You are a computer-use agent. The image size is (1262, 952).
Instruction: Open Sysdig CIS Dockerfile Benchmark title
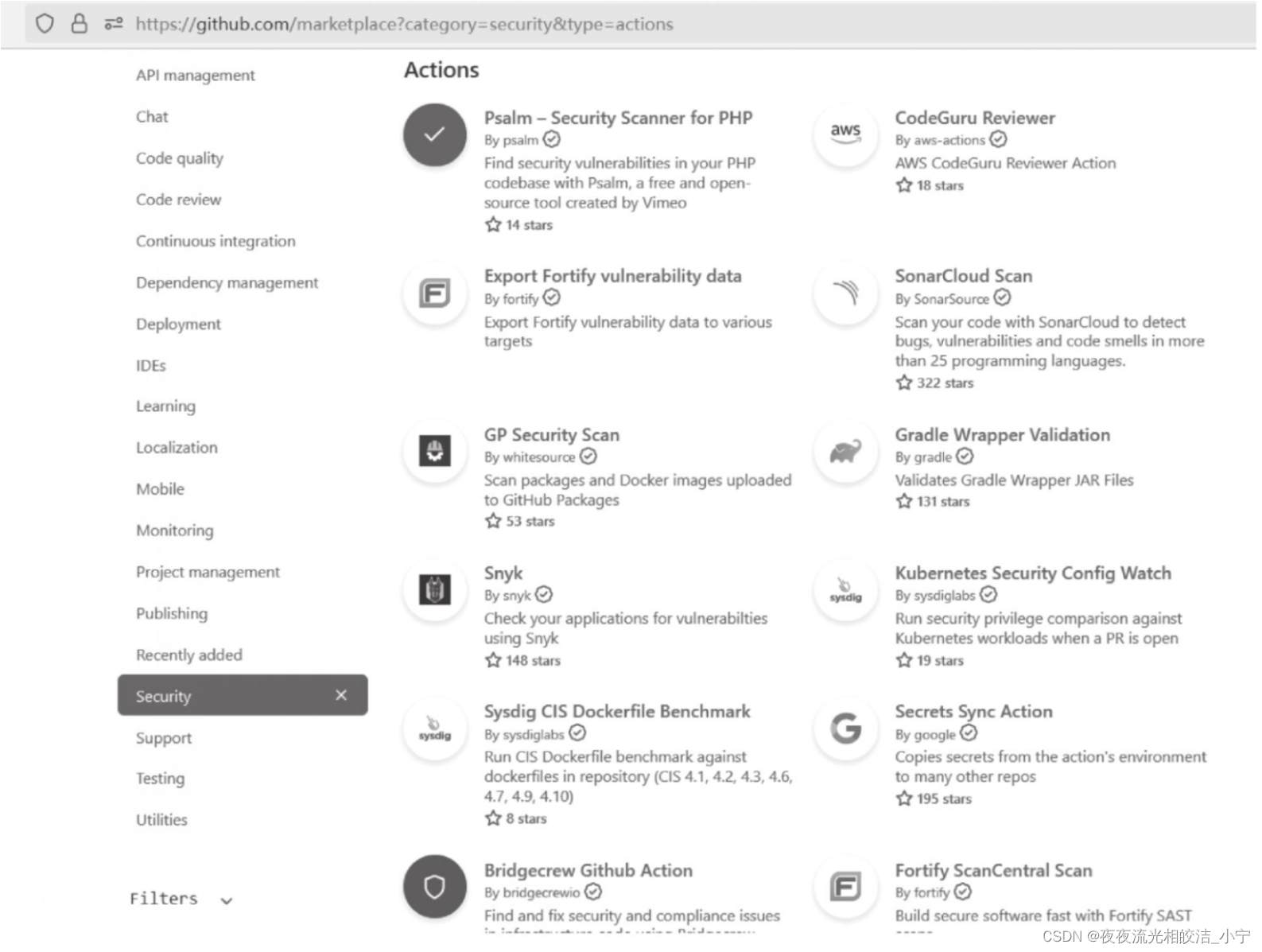[617, 712]
